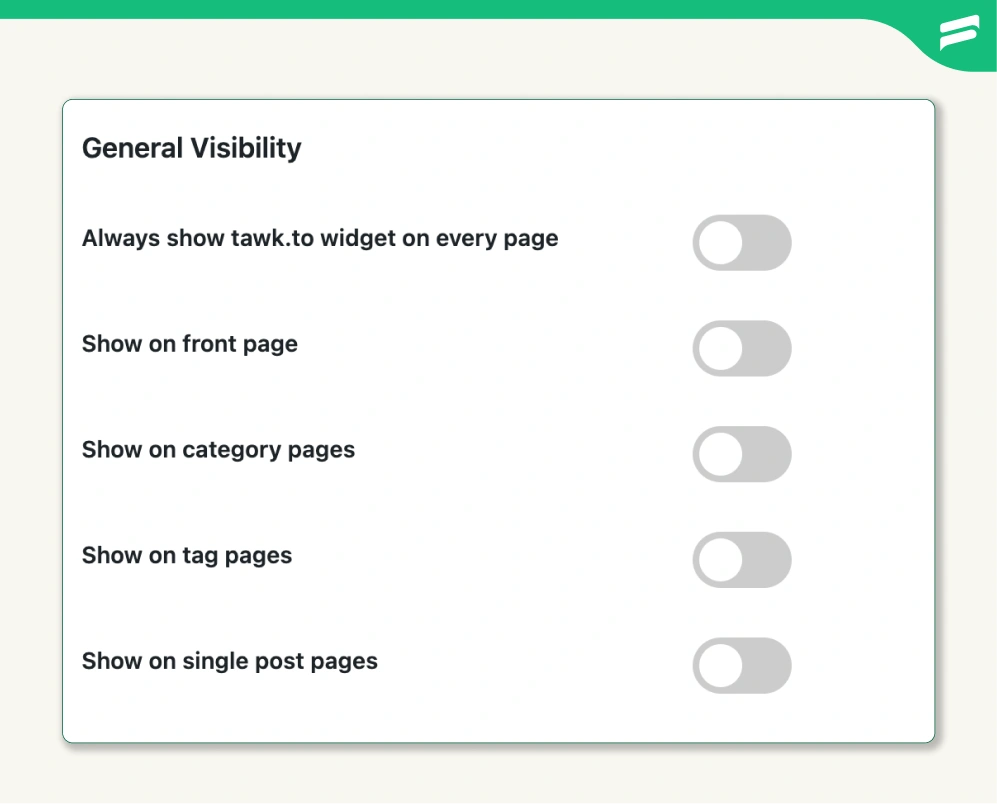The image size is (997, 804).
Task: Click the white knob of the every page toggle
Action: [720, 243]
